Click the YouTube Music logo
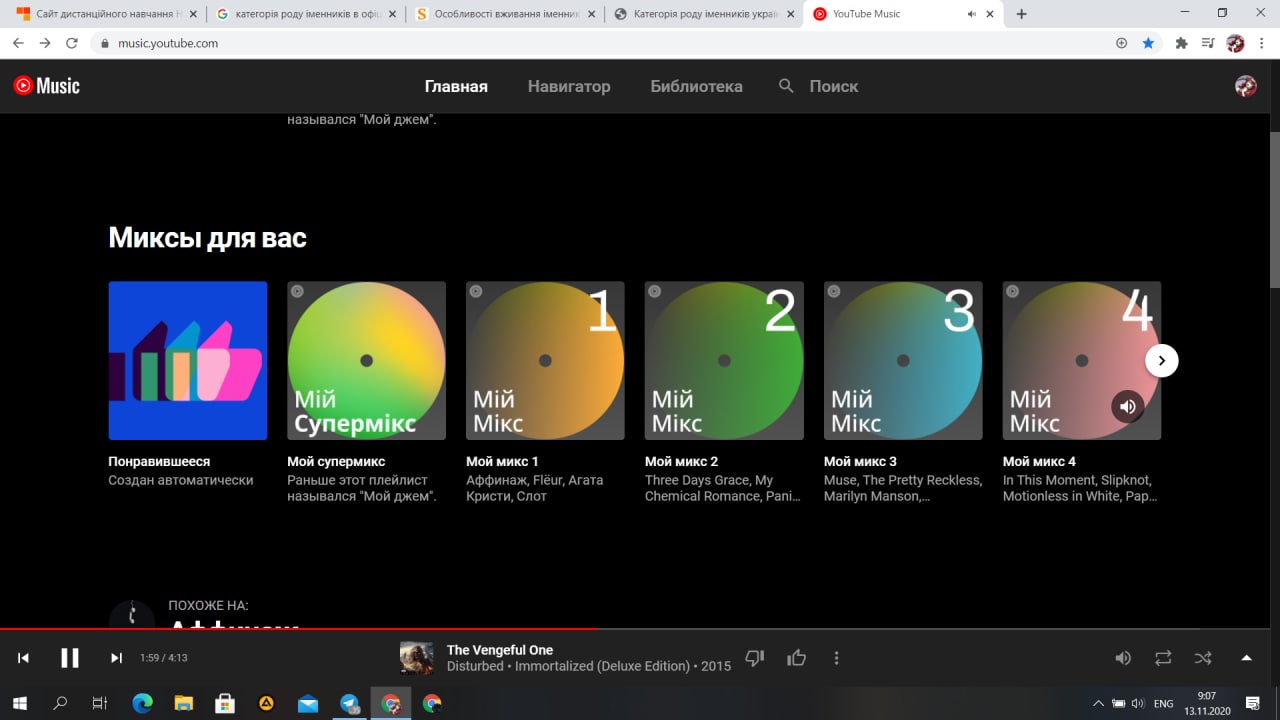The height and width of the screenshot is (720, 1280). [46, 86]
